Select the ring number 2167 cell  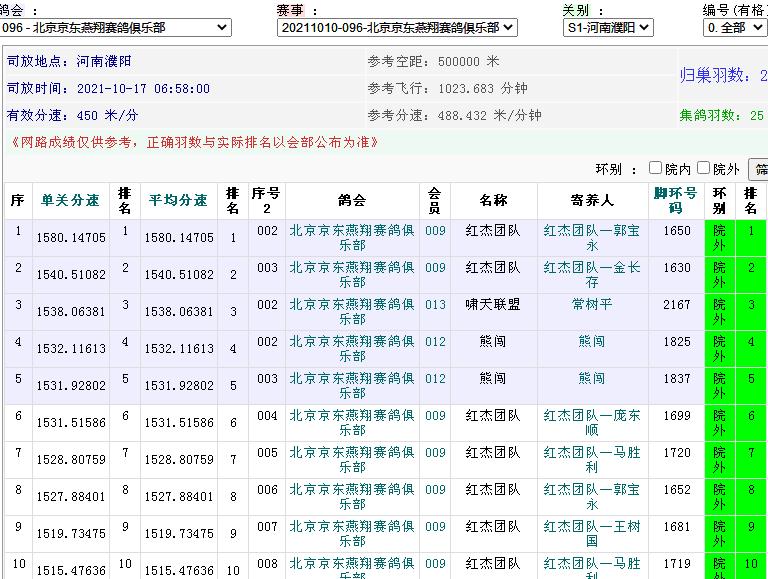click(x=676, y=305)
